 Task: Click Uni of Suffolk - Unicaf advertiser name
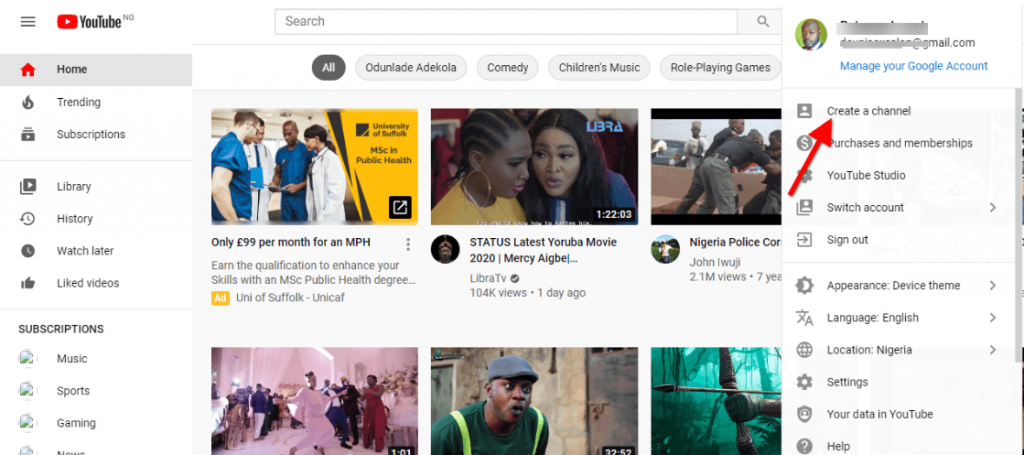coord(290,298)
